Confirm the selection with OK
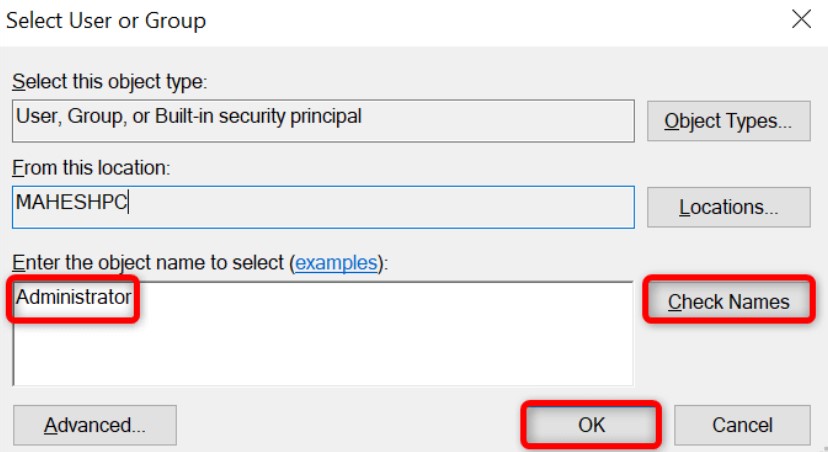This screenshot has height=452, width=828. (591, 425)
